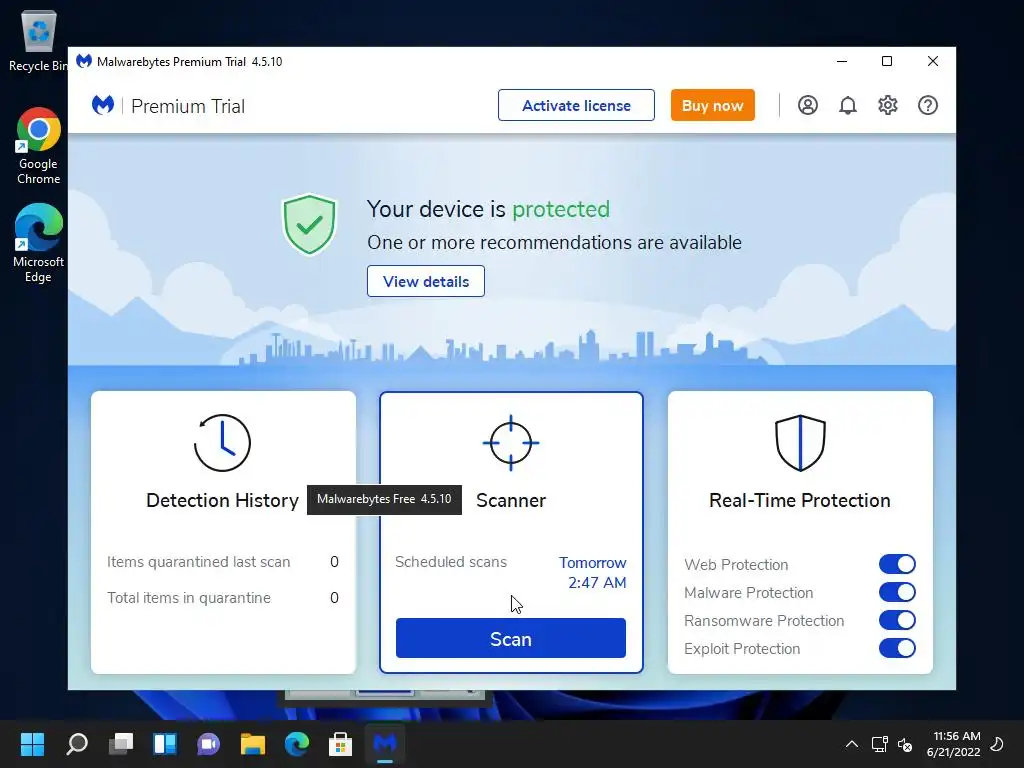Image resolution: width=1024 pixels, height=768 pixels.
Task: Select the Microsoft Edge desktop shortcut
Action: pyautogui.click(x=38, y=243)
